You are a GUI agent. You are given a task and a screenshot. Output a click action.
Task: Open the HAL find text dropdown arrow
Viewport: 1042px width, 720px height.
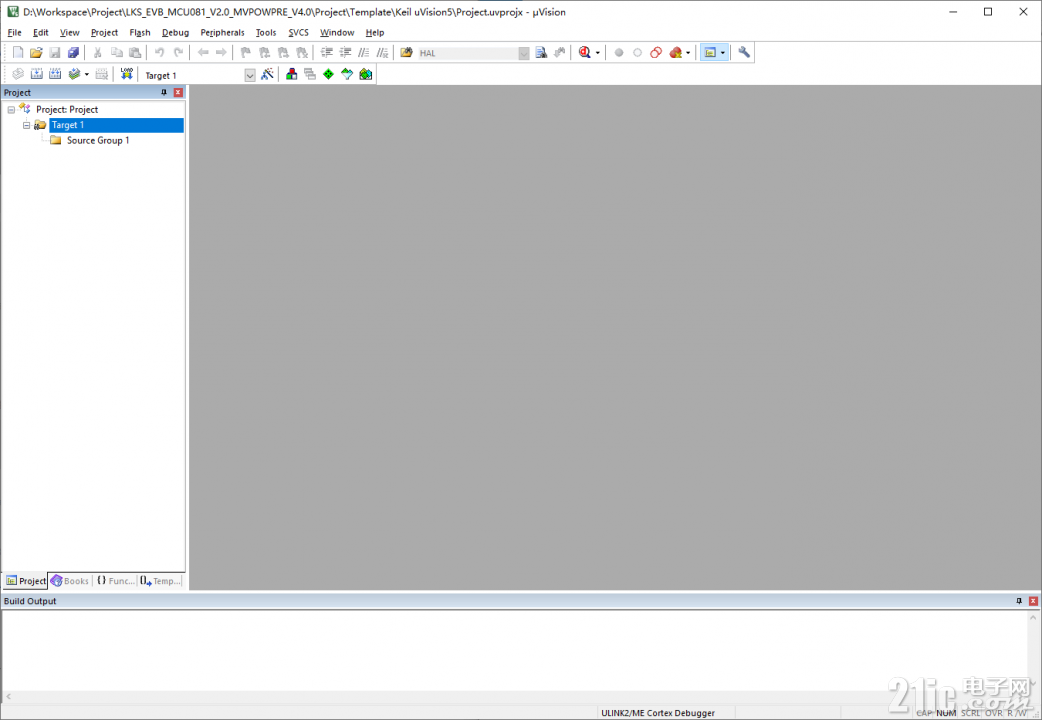click(x=524, y=53)
